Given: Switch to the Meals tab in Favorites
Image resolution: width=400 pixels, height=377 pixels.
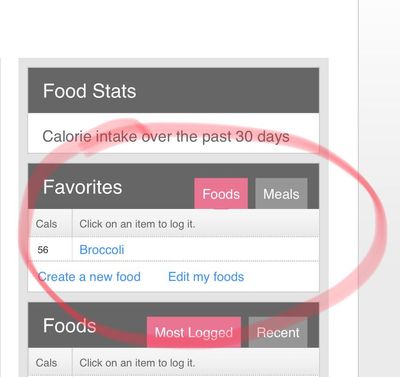Looking at the screenshot, I should click(281, 193).
